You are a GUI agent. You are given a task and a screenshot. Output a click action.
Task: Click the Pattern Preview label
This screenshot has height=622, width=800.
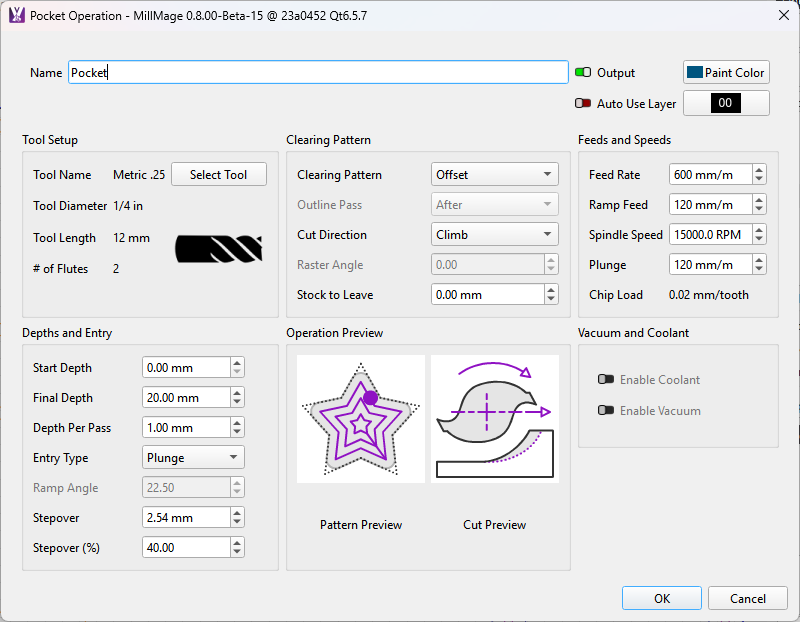[x=361, y=525]
